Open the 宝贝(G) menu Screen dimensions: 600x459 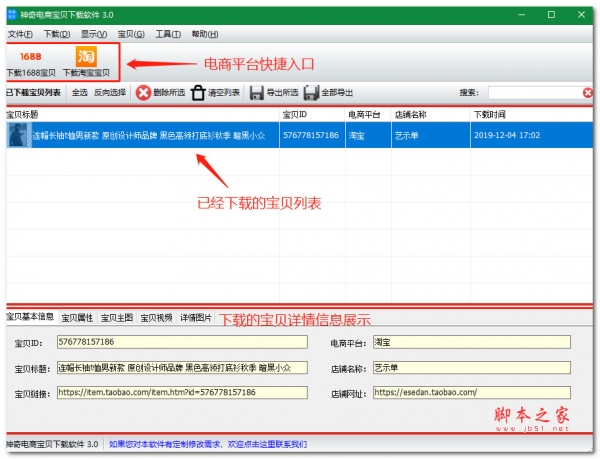[131, 34]
